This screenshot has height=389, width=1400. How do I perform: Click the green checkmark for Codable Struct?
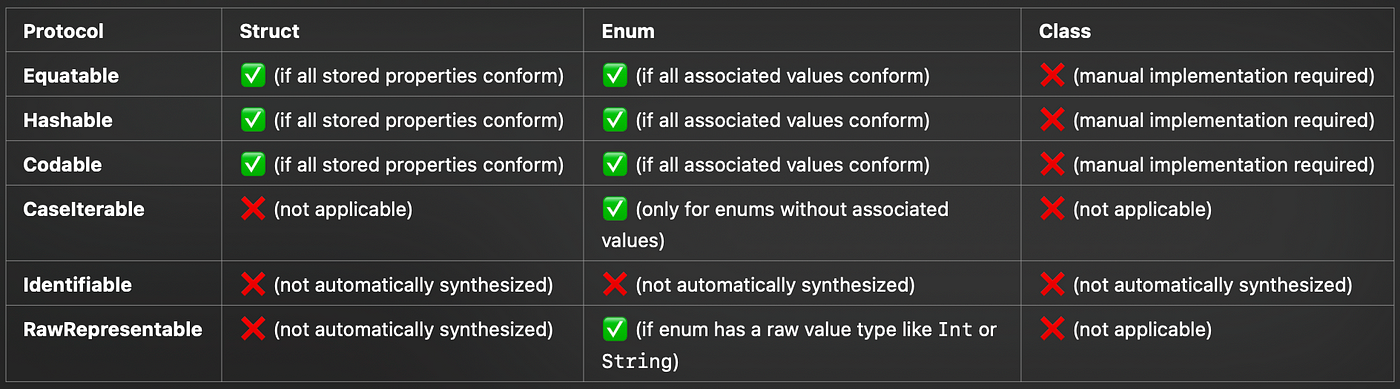(x=253, y=164)
